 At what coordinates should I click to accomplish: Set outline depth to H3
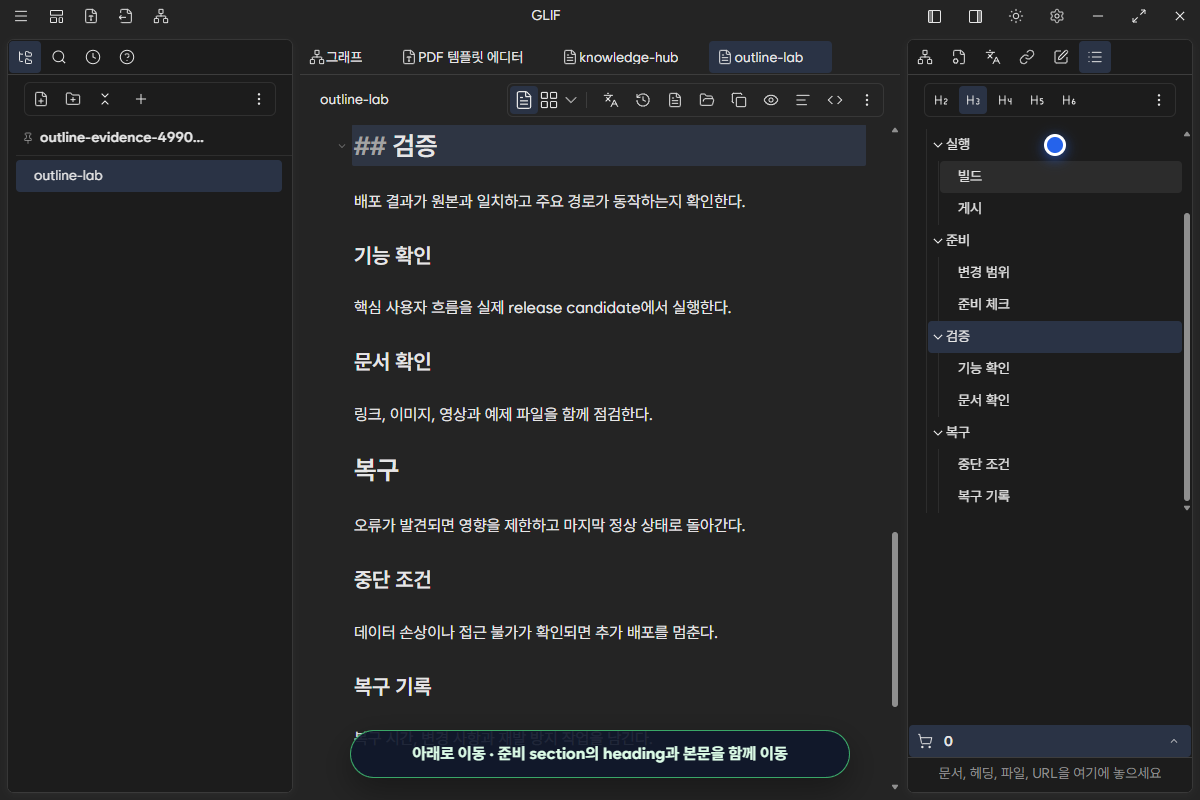[973, 100]
